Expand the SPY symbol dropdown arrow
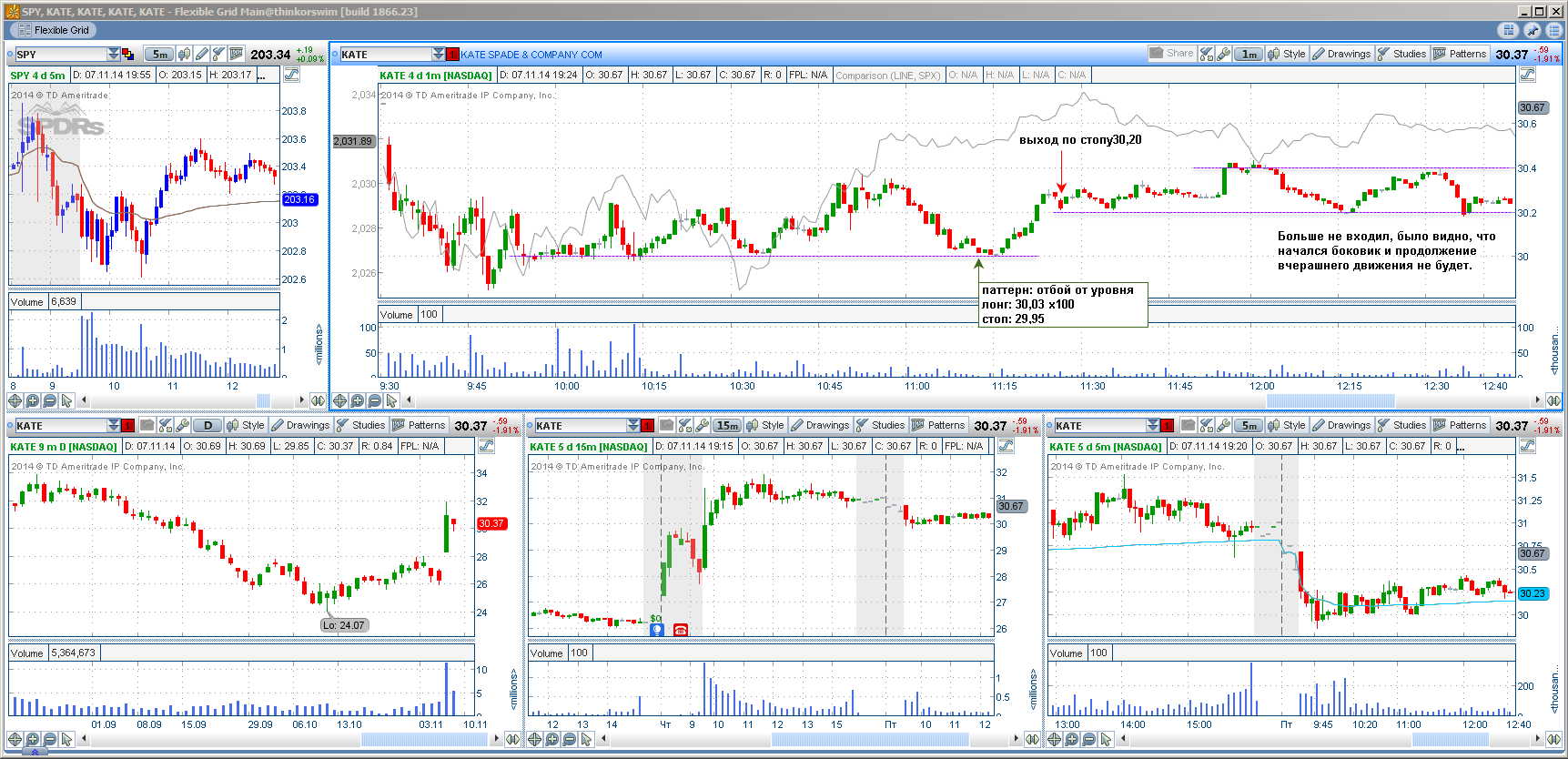Screen dimensions: 1568x759 113,55
